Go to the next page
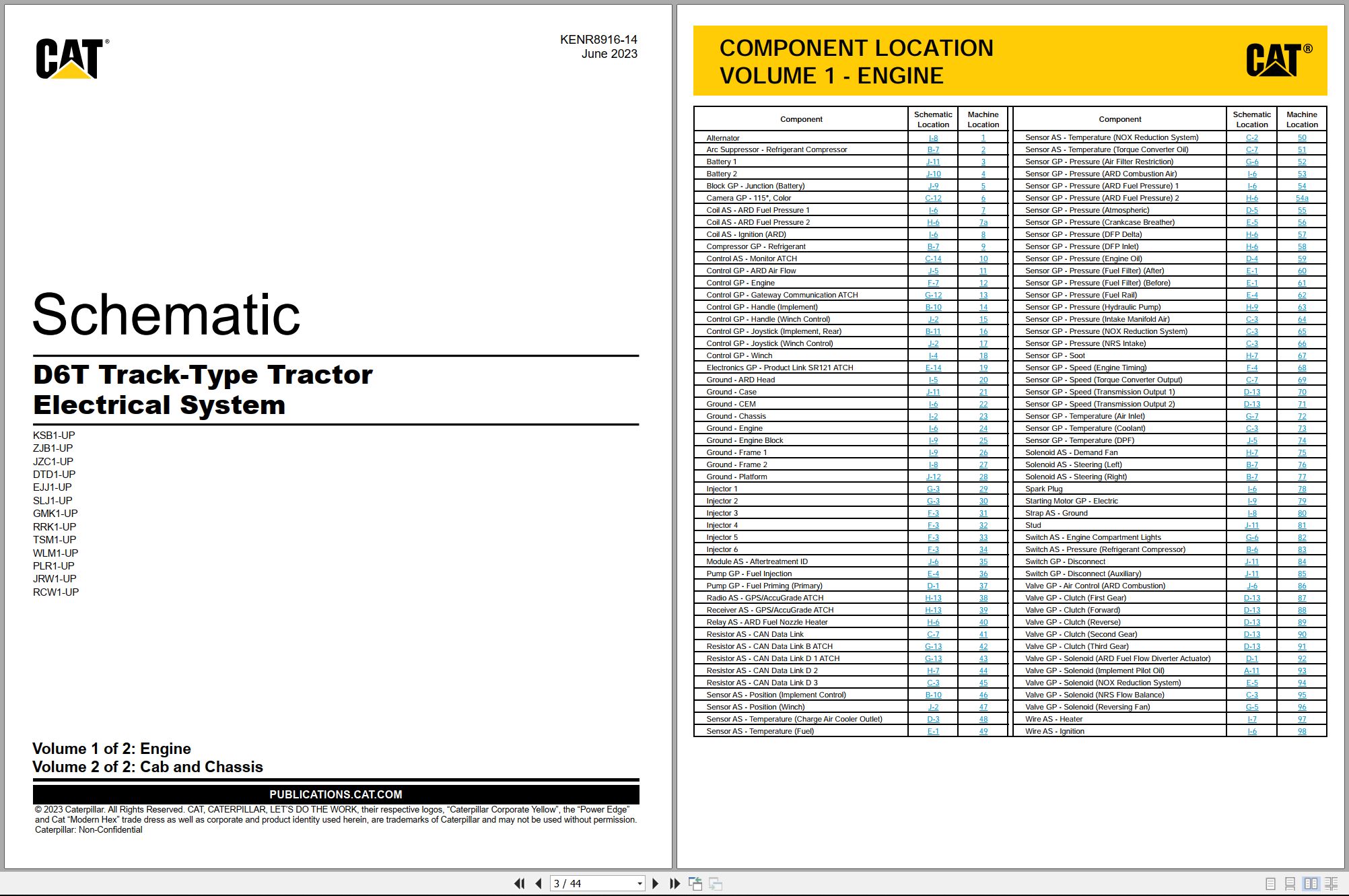 (x=656, y=883)
